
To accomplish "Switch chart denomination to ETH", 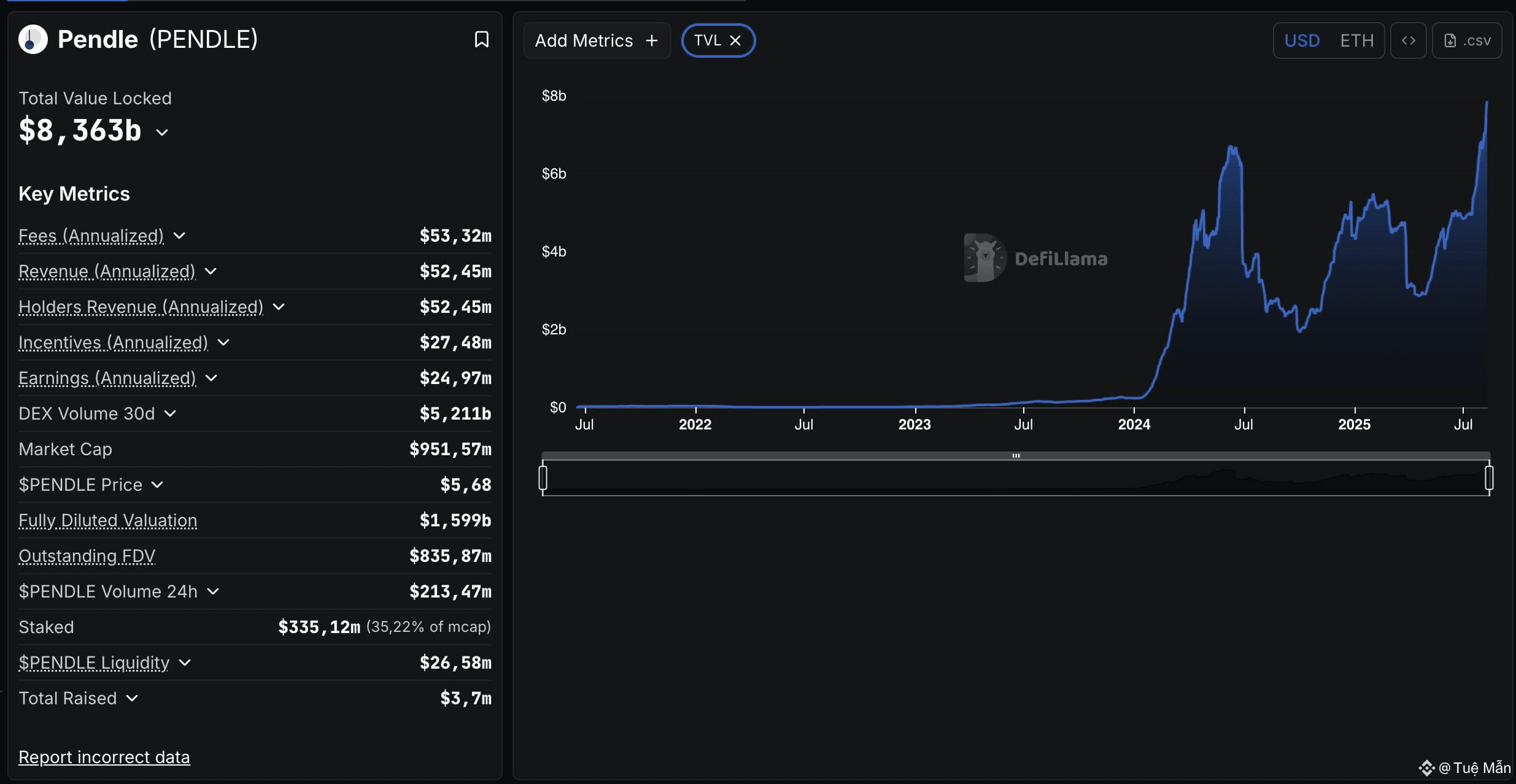I will [x=1356, y=40].
